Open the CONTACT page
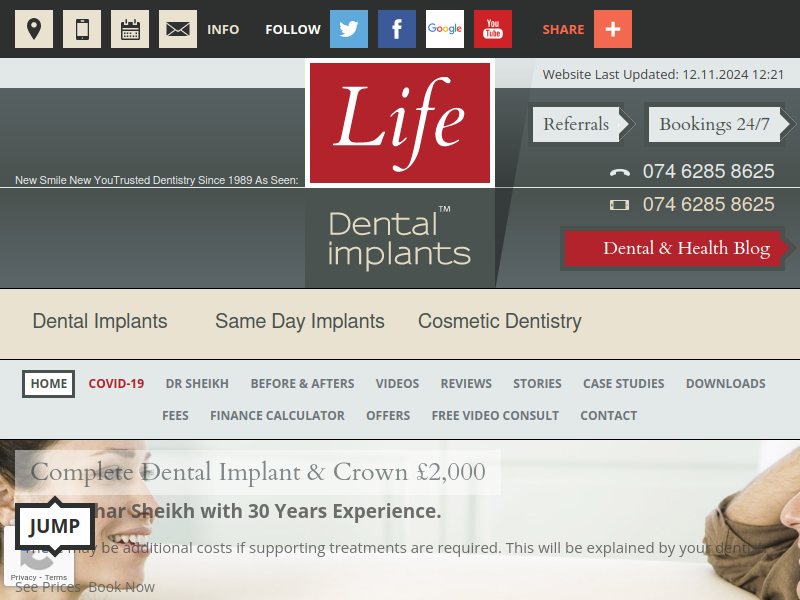The width and height of the screenshot is (800, 600). coord(609,416)
